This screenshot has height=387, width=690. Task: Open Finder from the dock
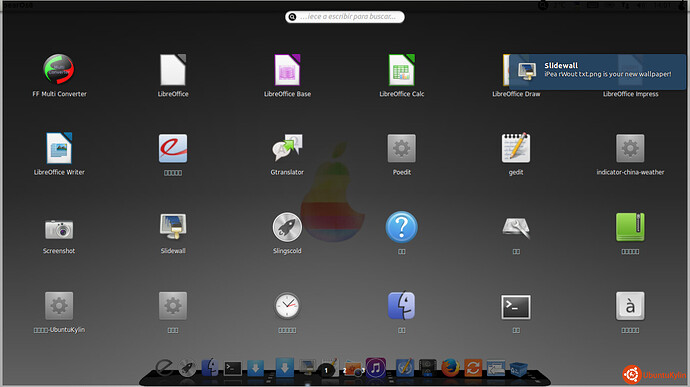point(210,367)
